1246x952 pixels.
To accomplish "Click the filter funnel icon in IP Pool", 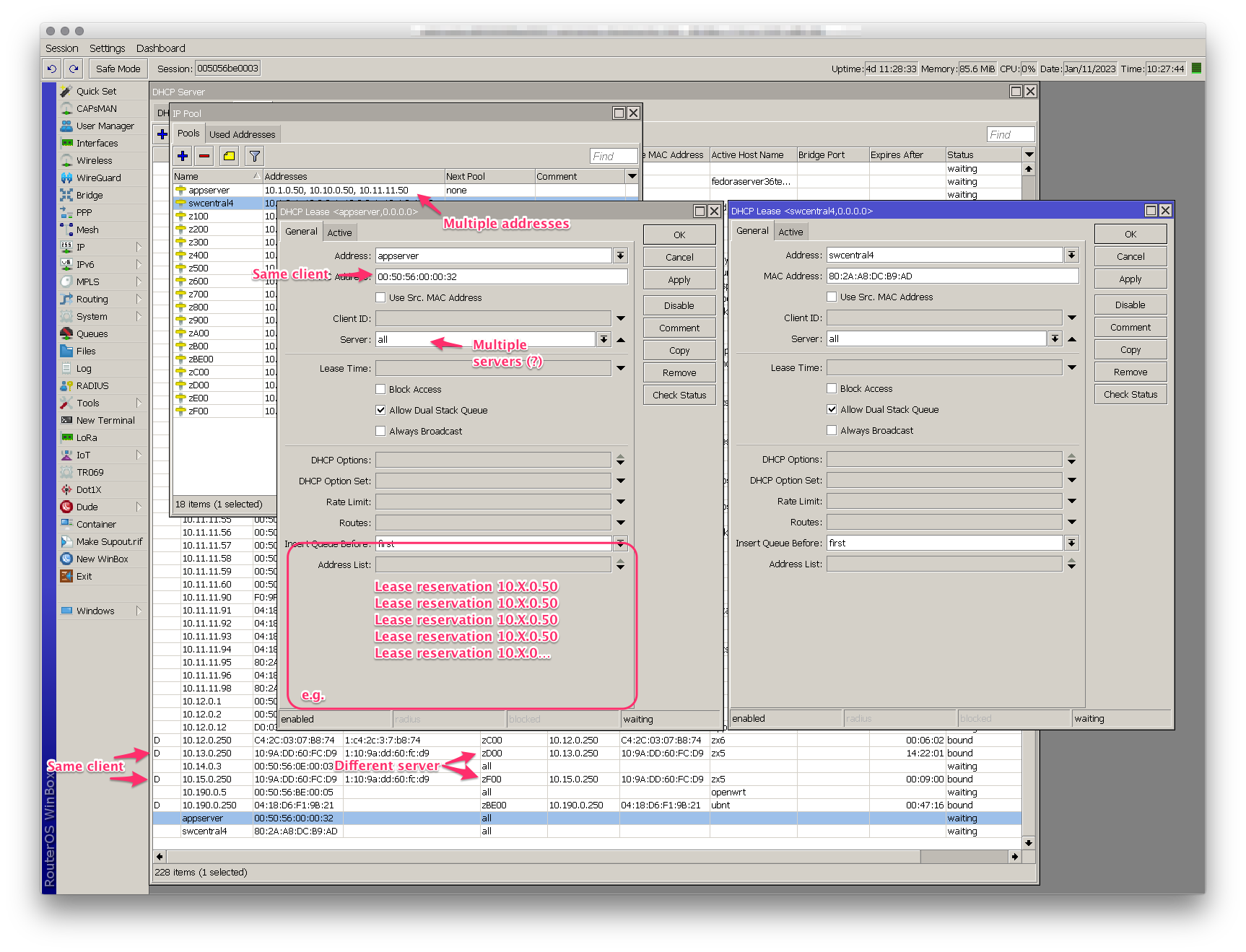I will pyautogui.click(x=254, y=156).
